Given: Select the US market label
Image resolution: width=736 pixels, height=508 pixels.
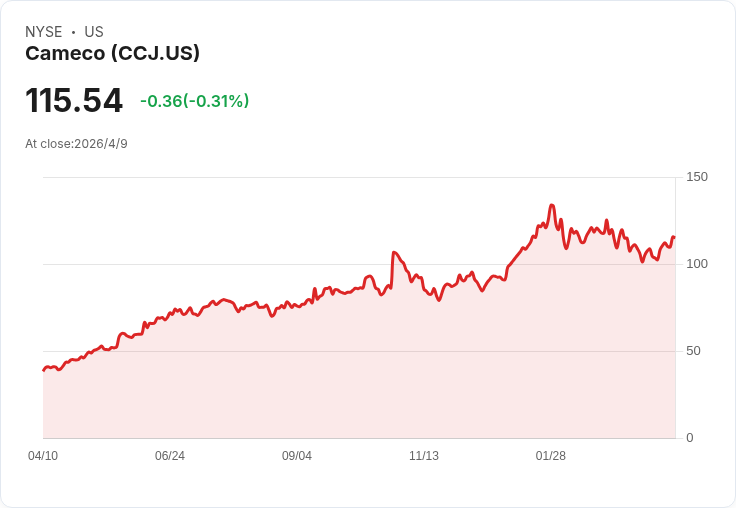Looking at the screenshot, I should pyautogui.click(x=94, y=32).
